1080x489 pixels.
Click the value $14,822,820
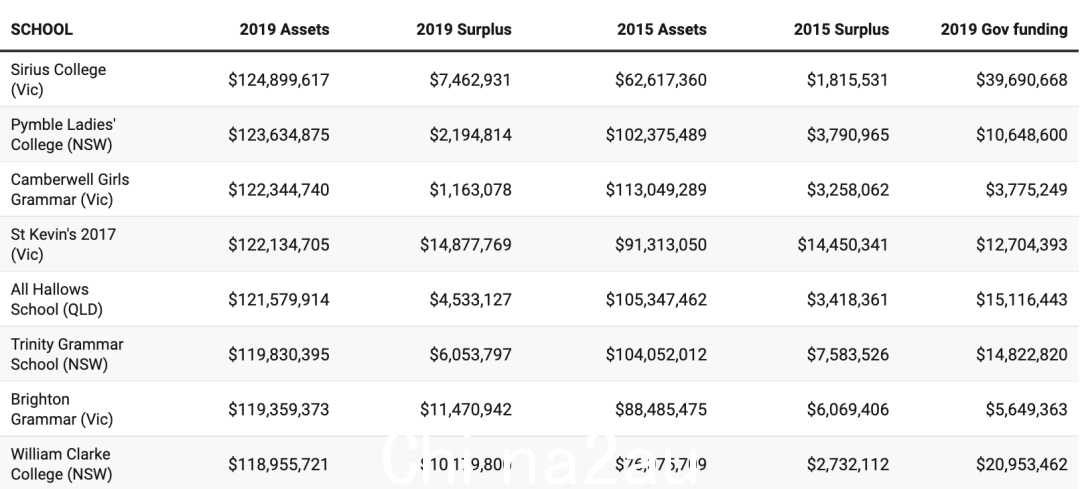pos(1022,355)
